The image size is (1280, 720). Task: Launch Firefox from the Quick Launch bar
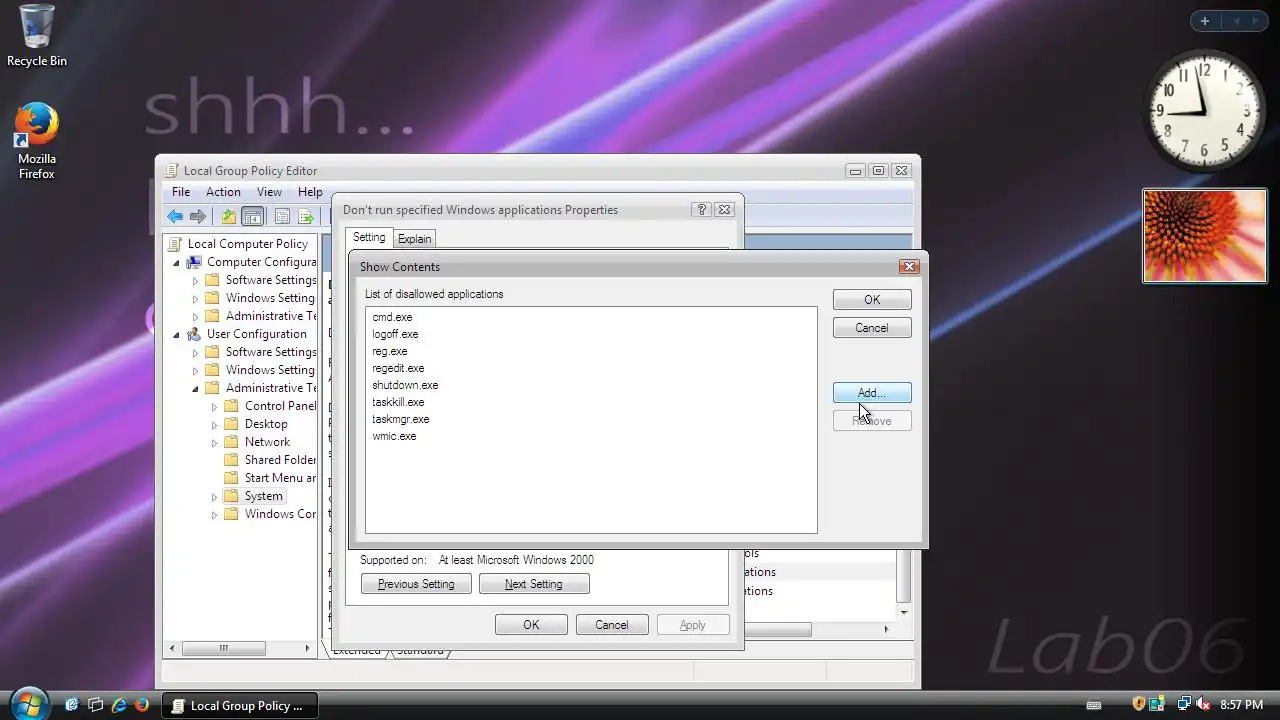click(x=141, y=705)
